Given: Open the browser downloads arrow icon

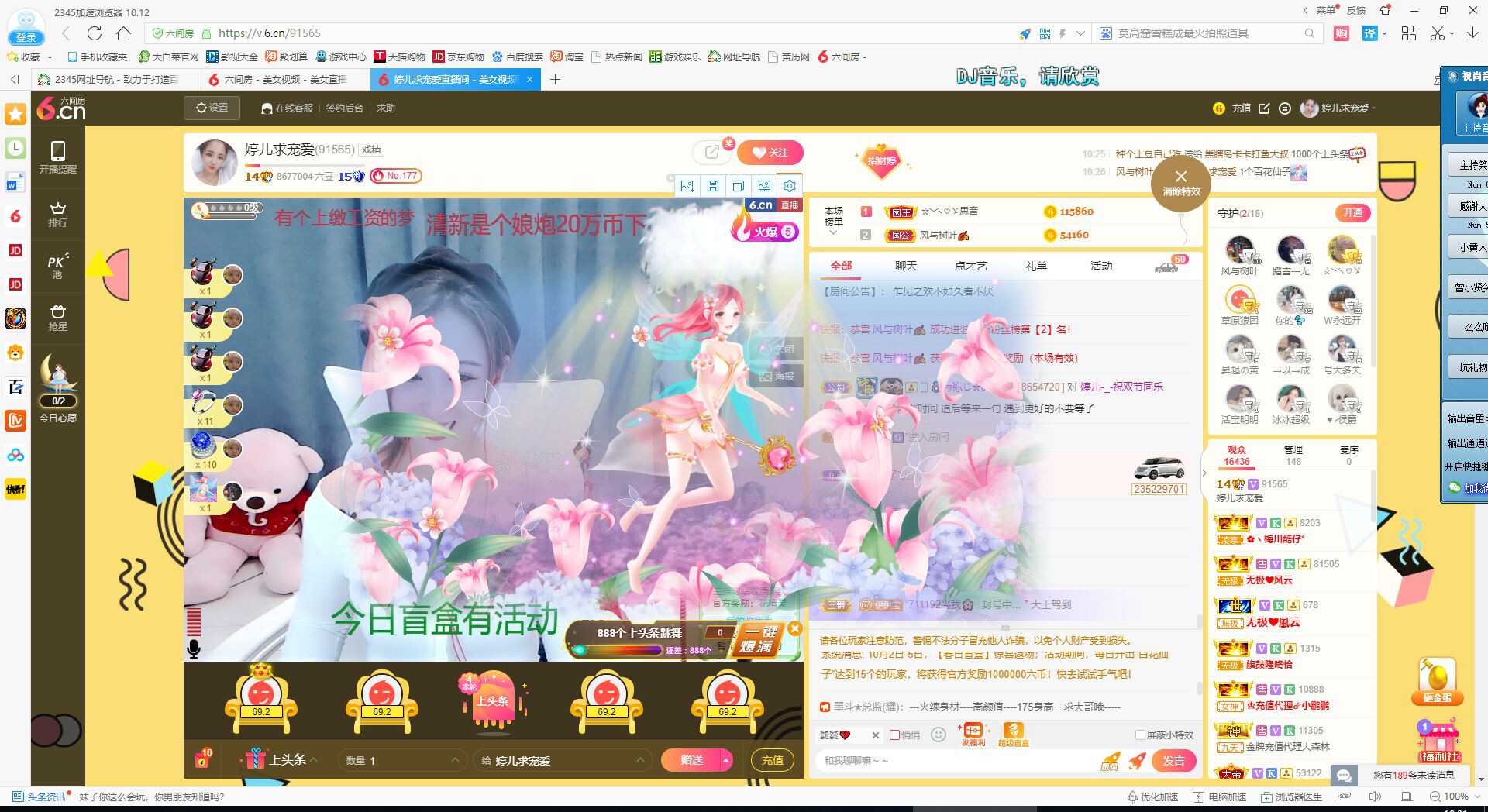Looking at the screenshot, I should tap(1472, 33).
